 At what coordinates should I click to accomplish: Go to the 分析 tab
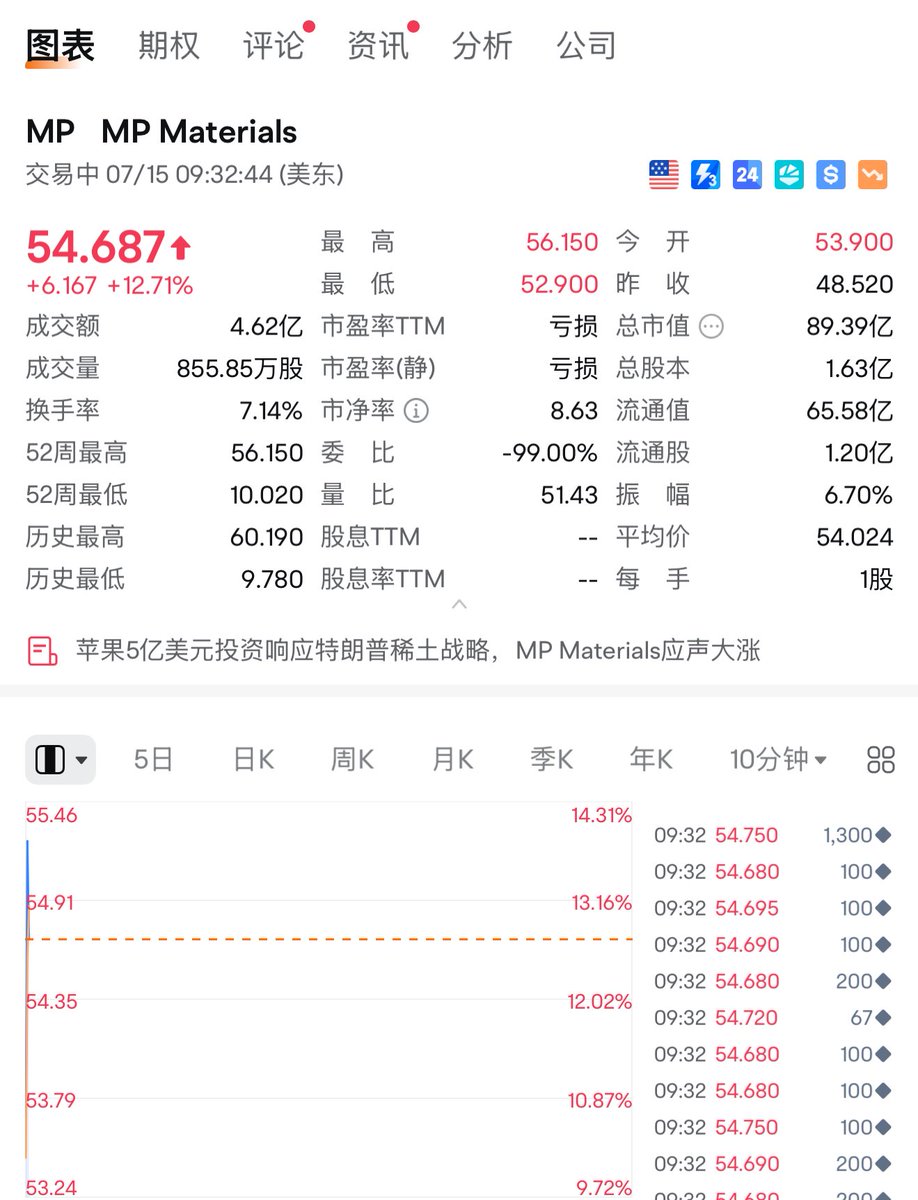pyautogui.click(x=482, y=45)
